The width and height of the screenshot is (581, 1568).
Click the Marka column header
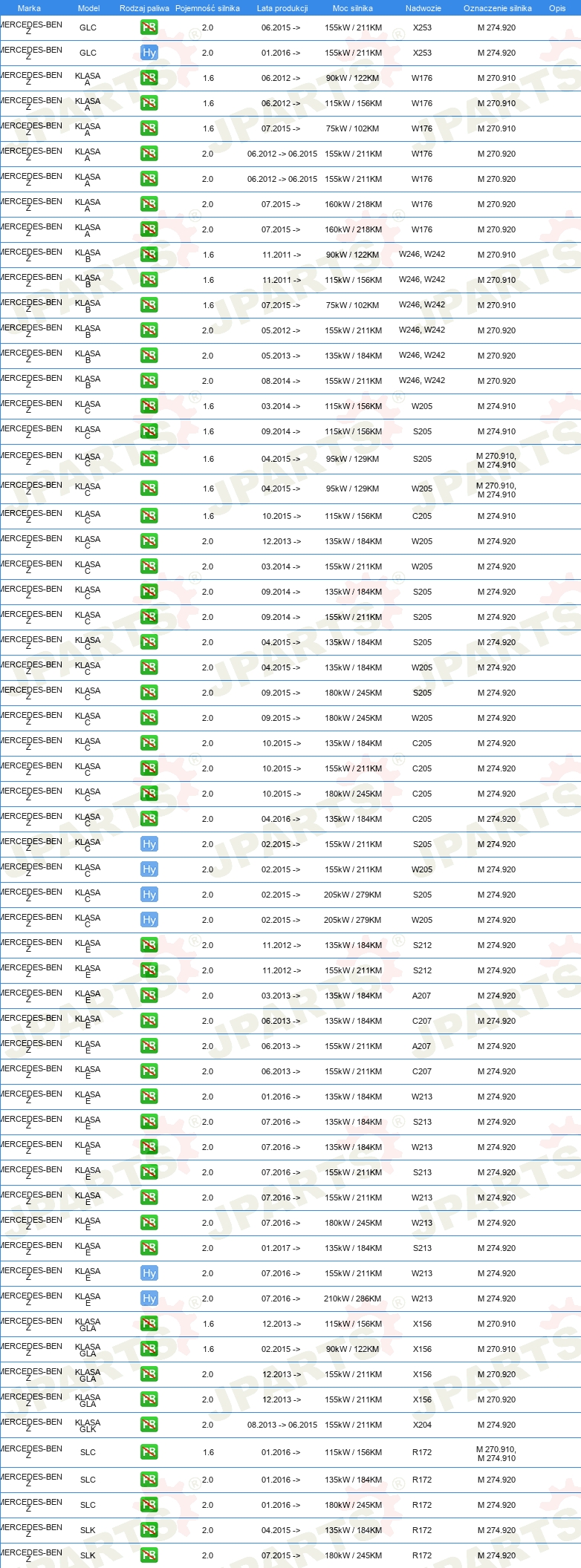pyautogui.click(x=29, y=8)
